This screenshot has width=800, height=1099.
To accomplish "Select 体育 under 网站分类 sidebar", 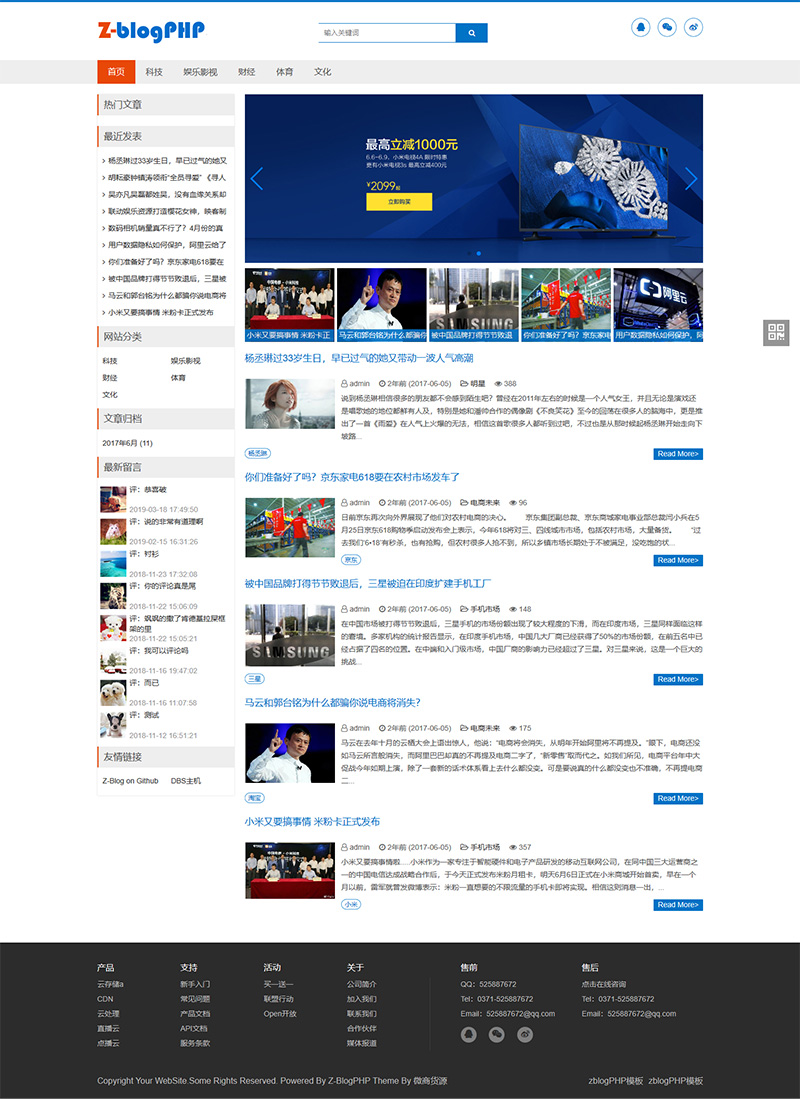I will point(178,378).
